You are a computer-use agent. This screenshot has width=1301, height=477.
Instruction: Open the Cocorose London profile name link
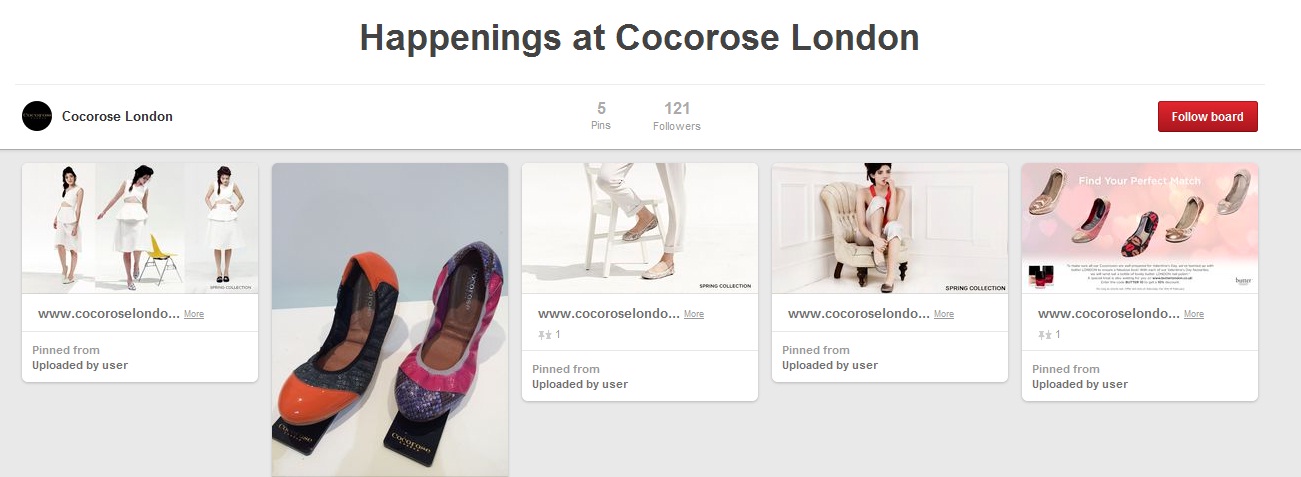click(x=117, y=116)
